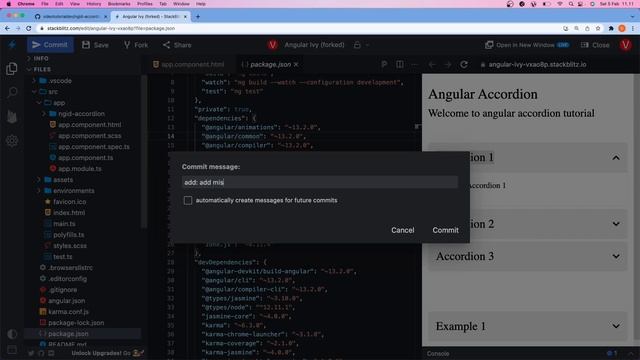Reload the preview pane
The height and width of the screenshot is (360, 640).
point(464,64)
